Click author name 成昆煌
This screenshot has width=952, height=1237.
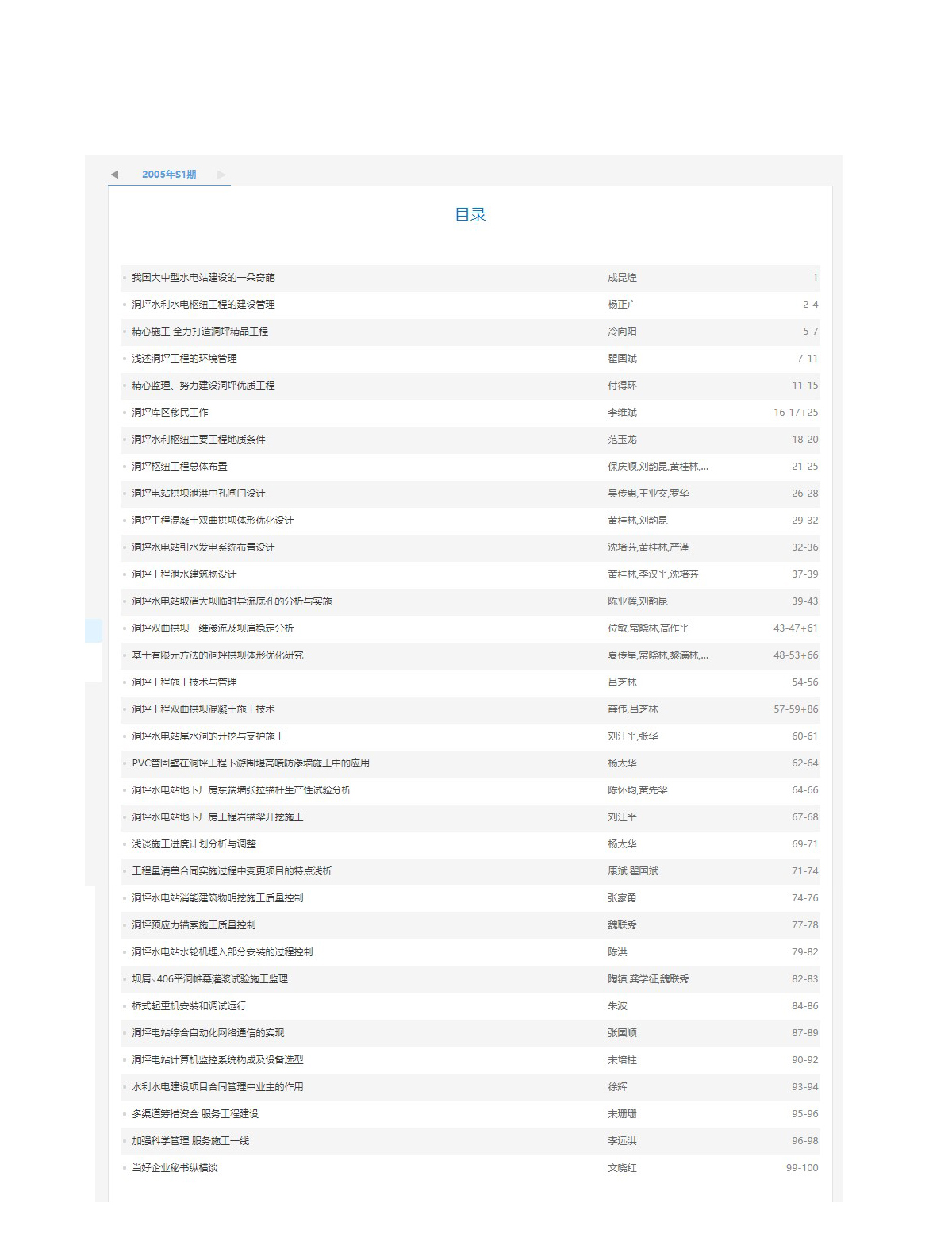(622, 278)
